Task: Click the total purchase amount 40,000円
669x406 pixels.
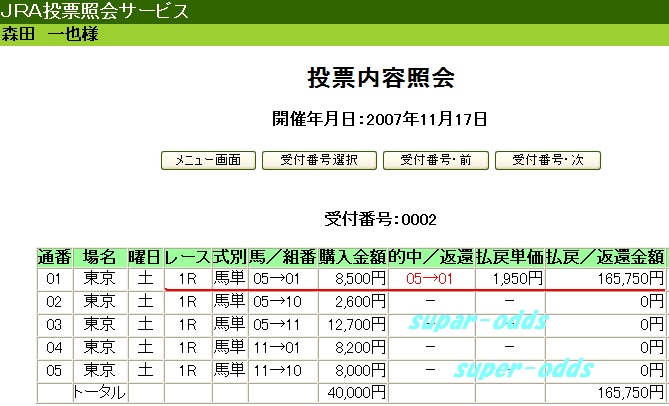Action: (x=356, y=392)
